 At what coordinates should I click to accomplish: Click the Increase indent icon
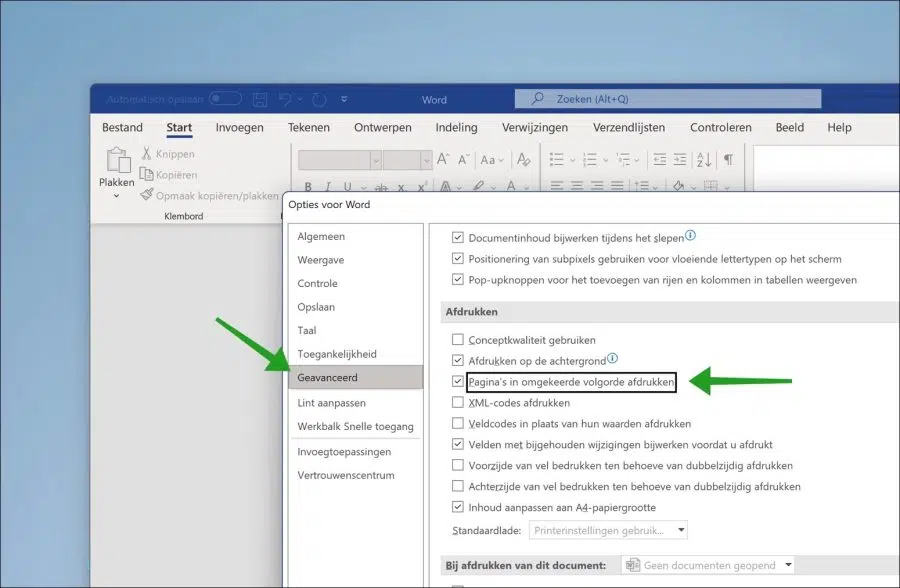pos(680,159)
